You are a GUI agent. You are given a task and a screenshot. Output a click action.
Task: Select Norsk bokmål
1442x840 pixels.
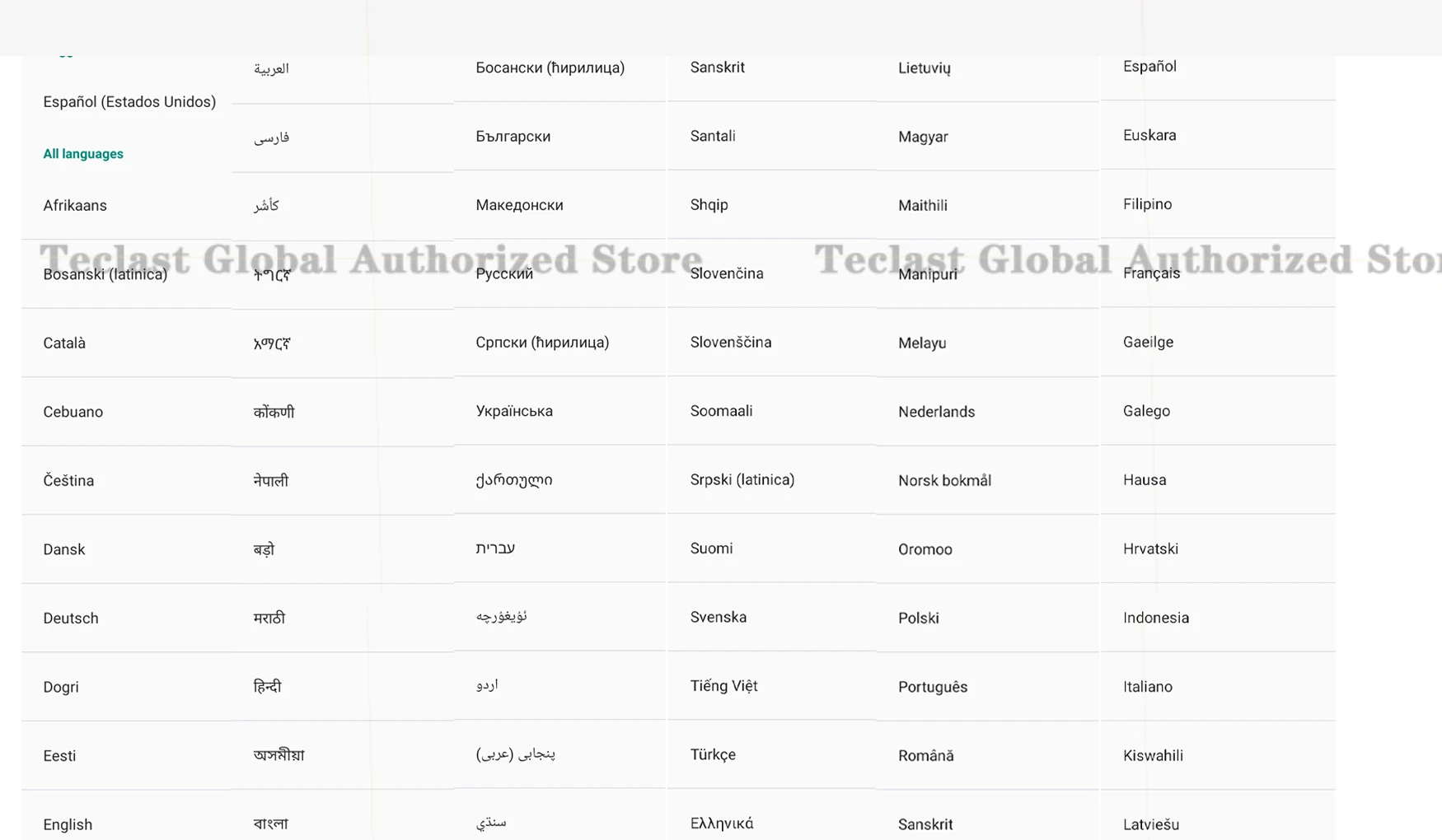tap(945, 481)
